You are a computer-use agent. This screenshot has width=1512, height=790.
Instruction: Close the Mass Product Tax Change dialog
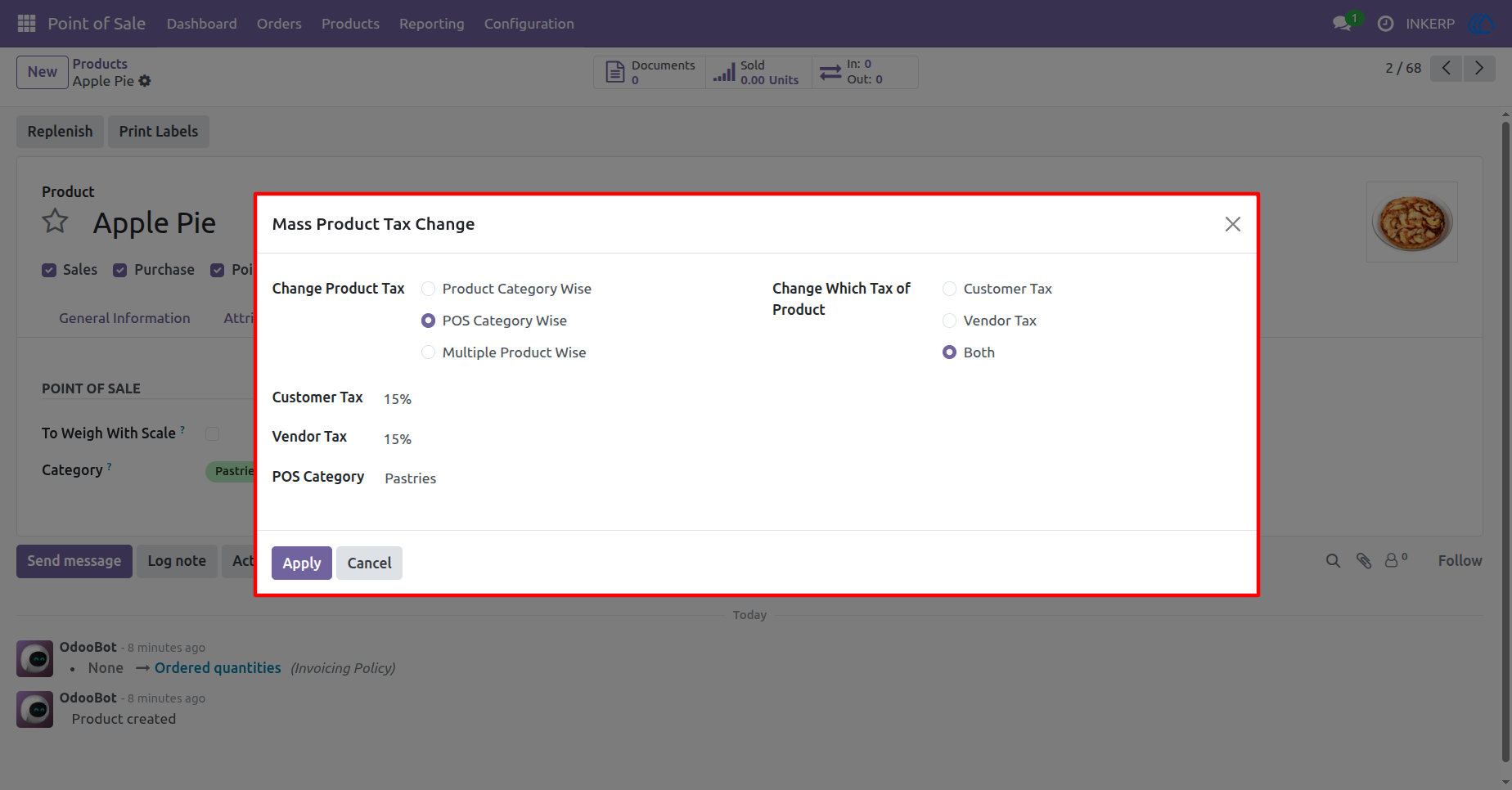click(x=1232, y=224)
